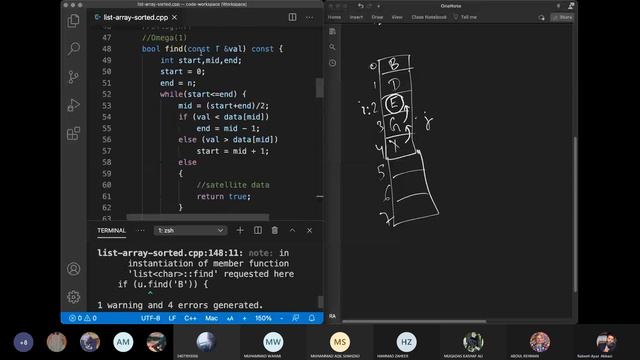The height and width of the screenshot is (360, 640).
Task: Select participant thumbnail with initials HZ
Action: click(x=407, y=342)
